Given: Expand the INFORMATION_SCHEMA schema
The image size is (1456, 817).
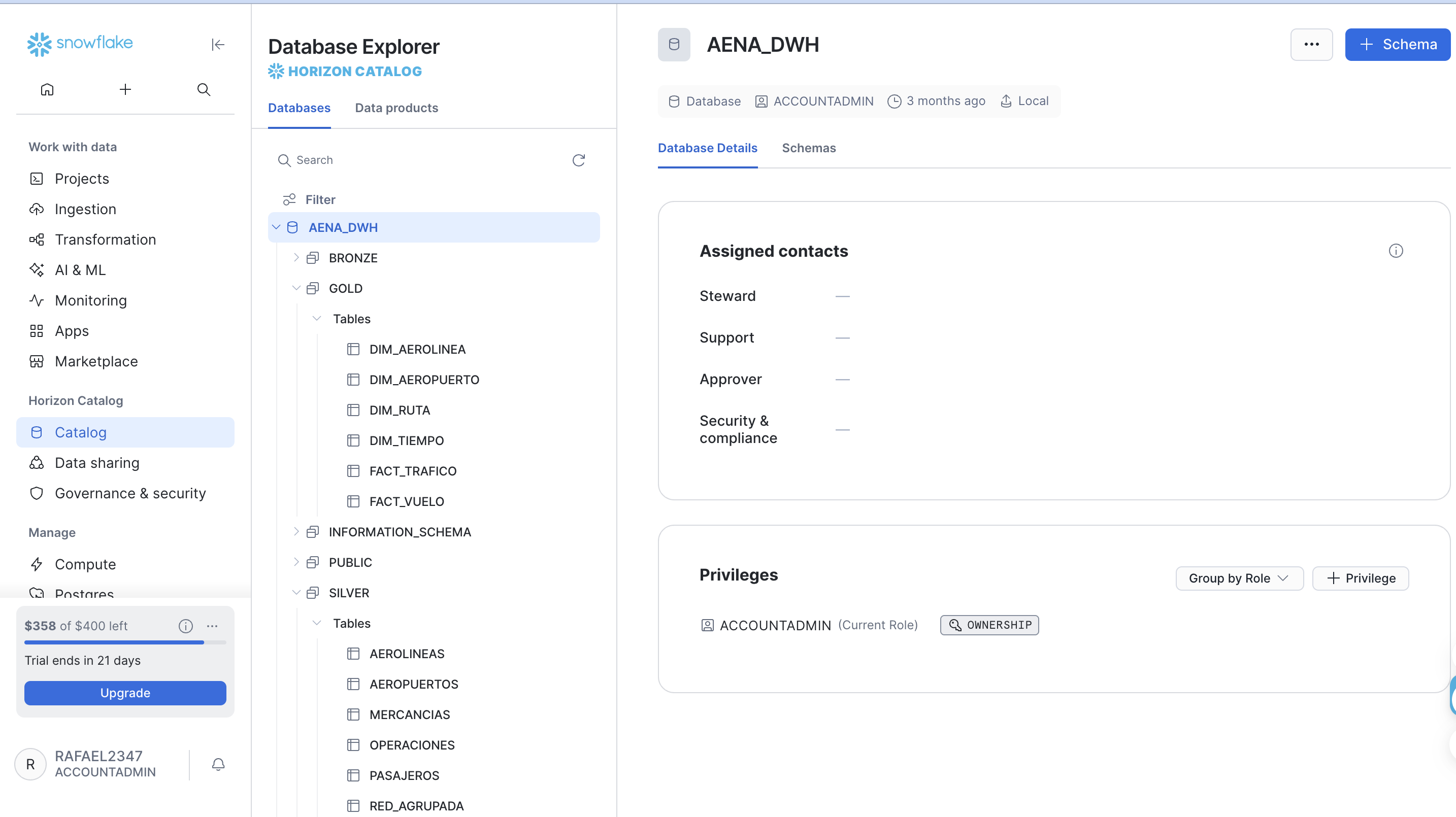Looking at the screenshot, I should click(296, 532).
